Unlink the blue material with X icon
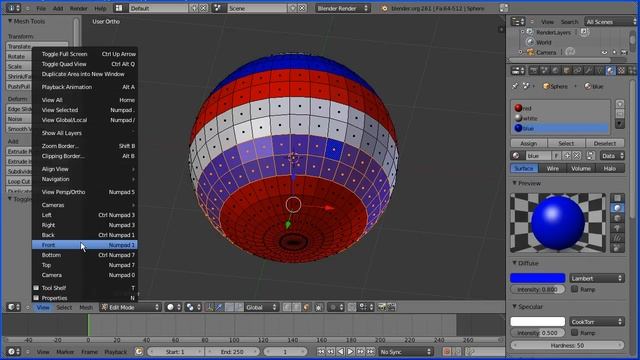Viewport: 640px width, 360px height. pyautogui.click(x=576, y=156)
